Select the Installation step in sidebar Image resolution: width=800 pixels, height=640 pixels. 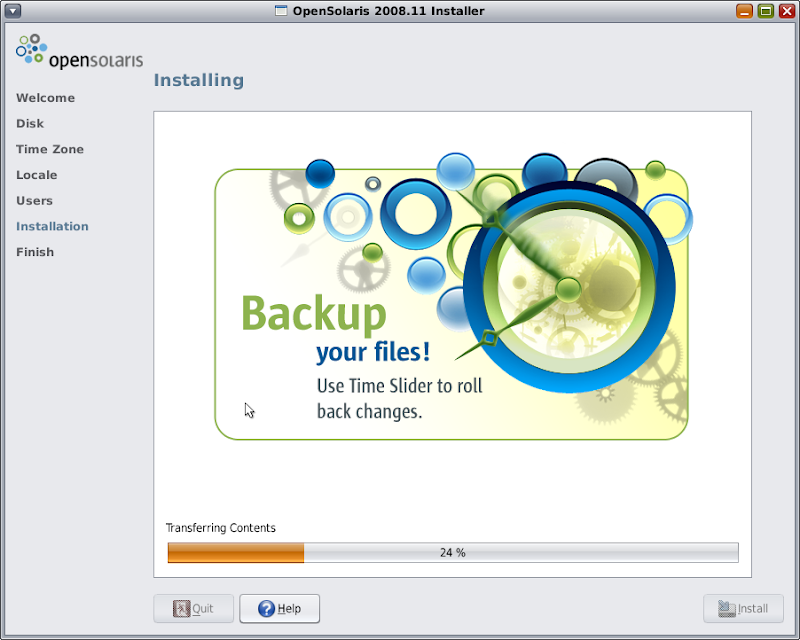52,227
